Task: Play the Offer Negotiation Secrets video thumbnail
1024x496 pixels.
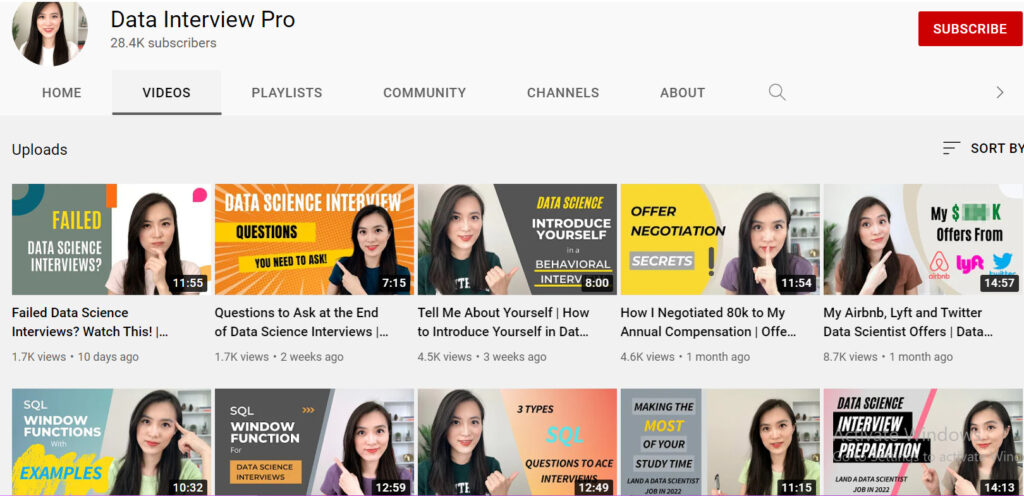Action: (x=720, y=239)
